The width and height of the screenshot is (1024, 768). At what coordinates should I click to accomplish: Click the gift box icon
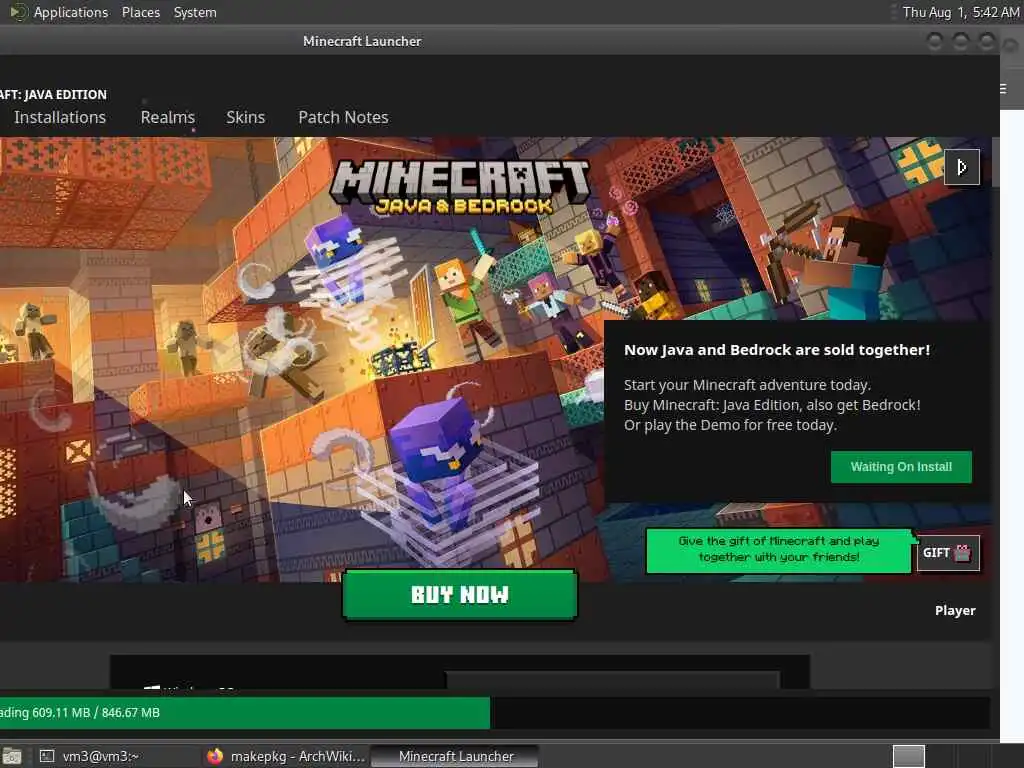coord(963,553)
